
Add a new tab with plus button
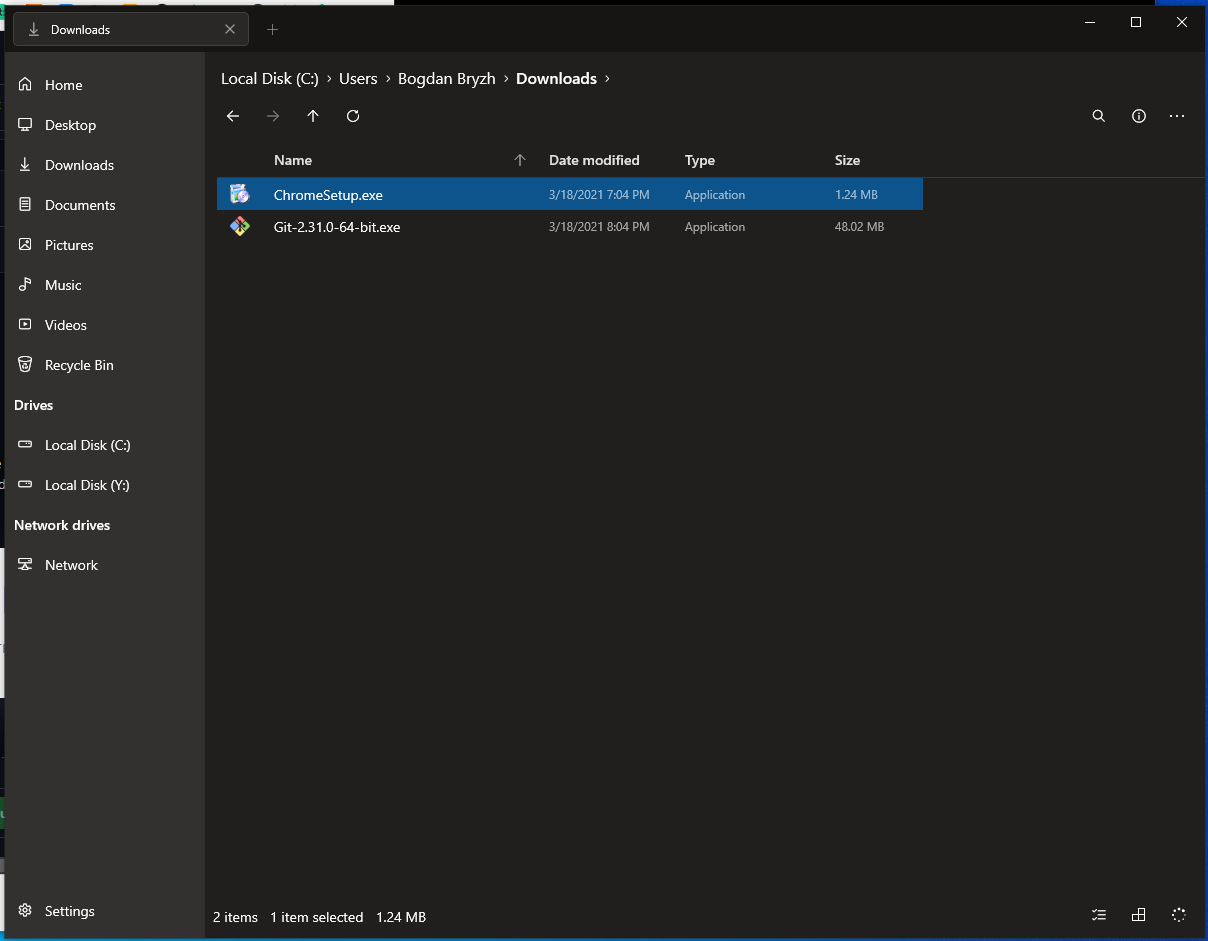click(272, 30)
